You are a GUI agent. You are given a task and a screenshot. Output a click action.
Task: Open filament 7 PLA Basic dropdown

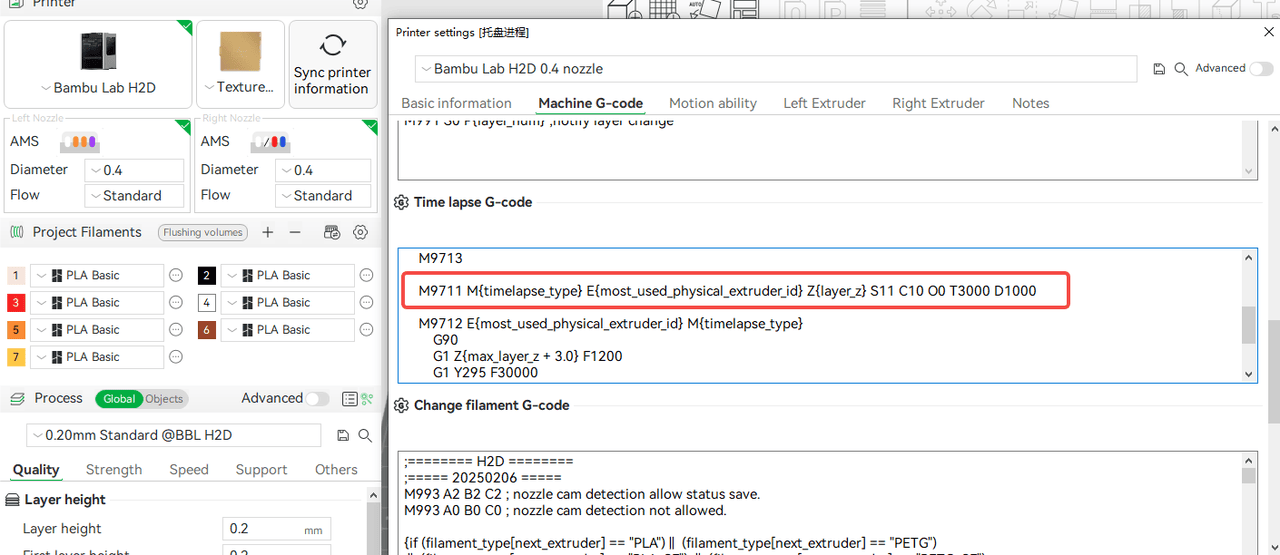(x=97, y=357)
